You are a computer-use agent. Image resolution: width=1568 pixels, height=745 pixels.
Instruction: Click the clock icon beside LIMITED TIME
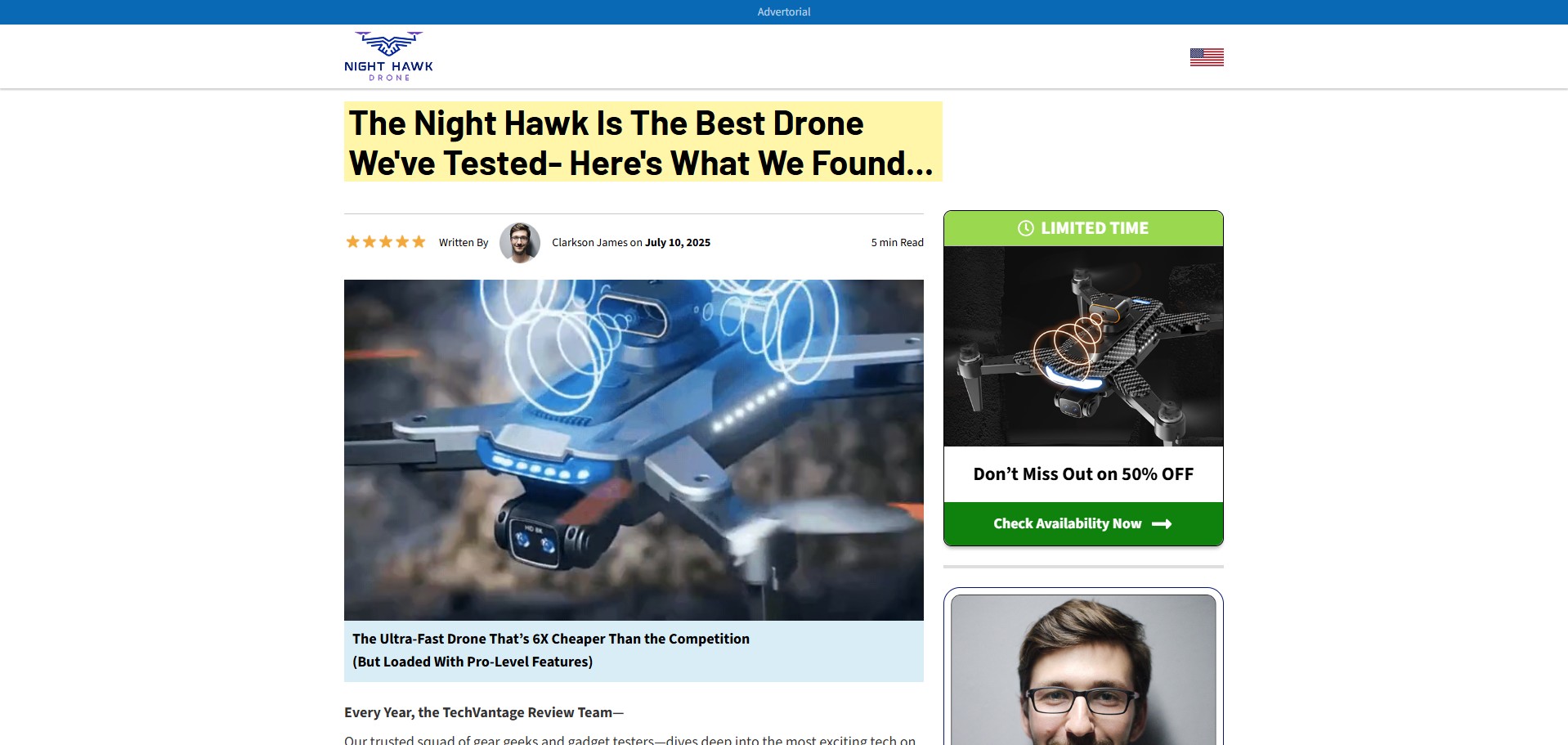click(x=1025, y=228)
